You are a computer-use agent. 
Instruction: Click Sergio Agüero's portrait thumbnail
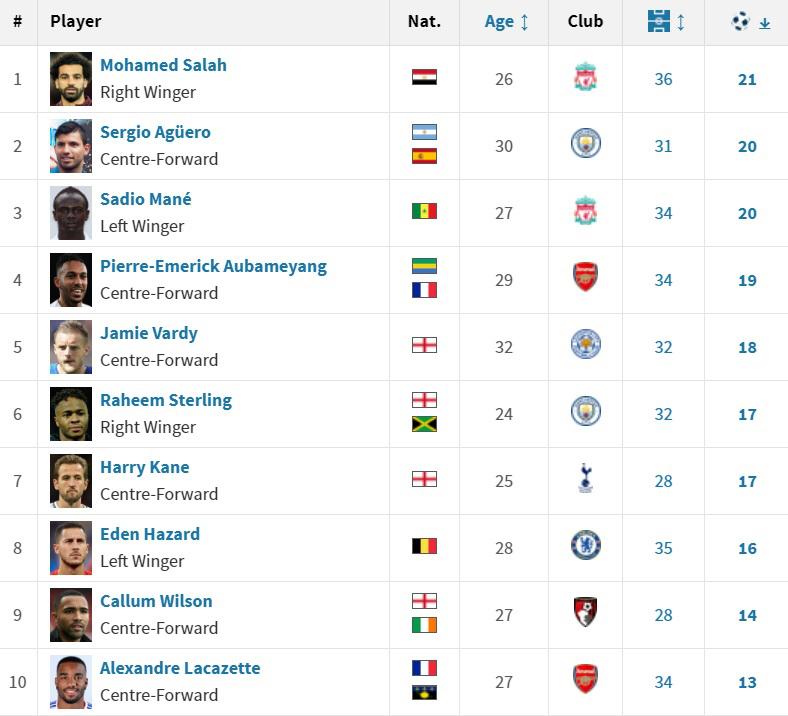[x=71, y=146]
